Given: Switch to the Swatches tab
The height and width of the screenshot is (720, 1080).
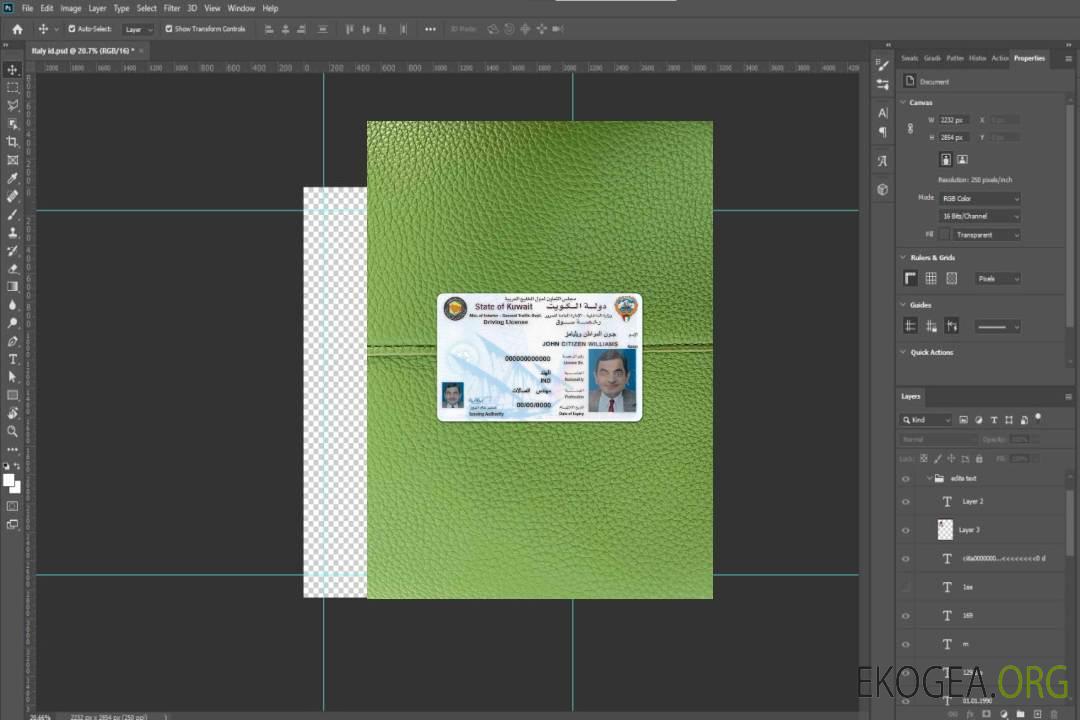Looking at the screenshot, I should pos(910,59).
